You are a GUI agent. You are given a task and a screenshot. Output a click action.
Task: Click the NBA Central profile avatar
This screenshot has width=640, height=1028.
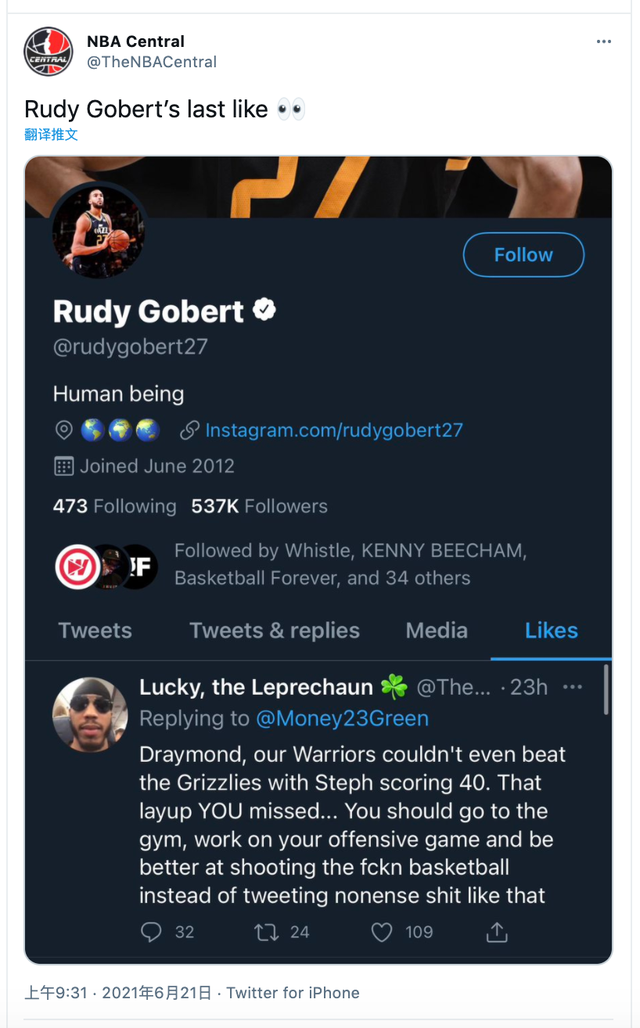(48, 52)
